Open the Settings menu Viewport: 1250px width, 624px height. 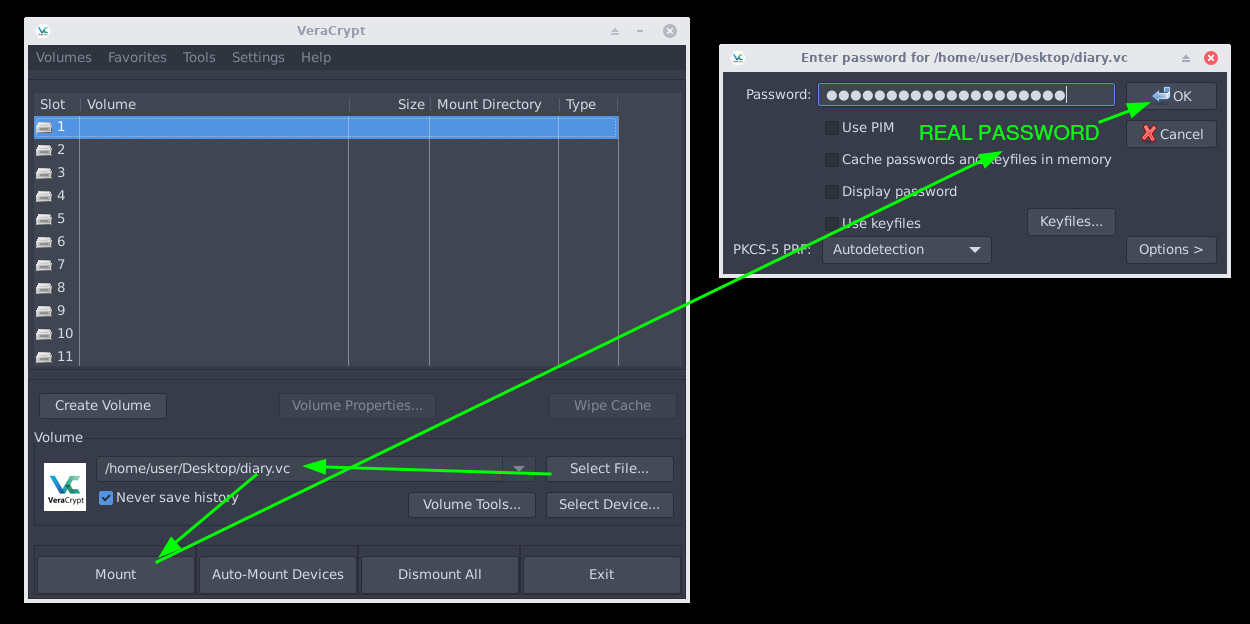click(258, 58)
